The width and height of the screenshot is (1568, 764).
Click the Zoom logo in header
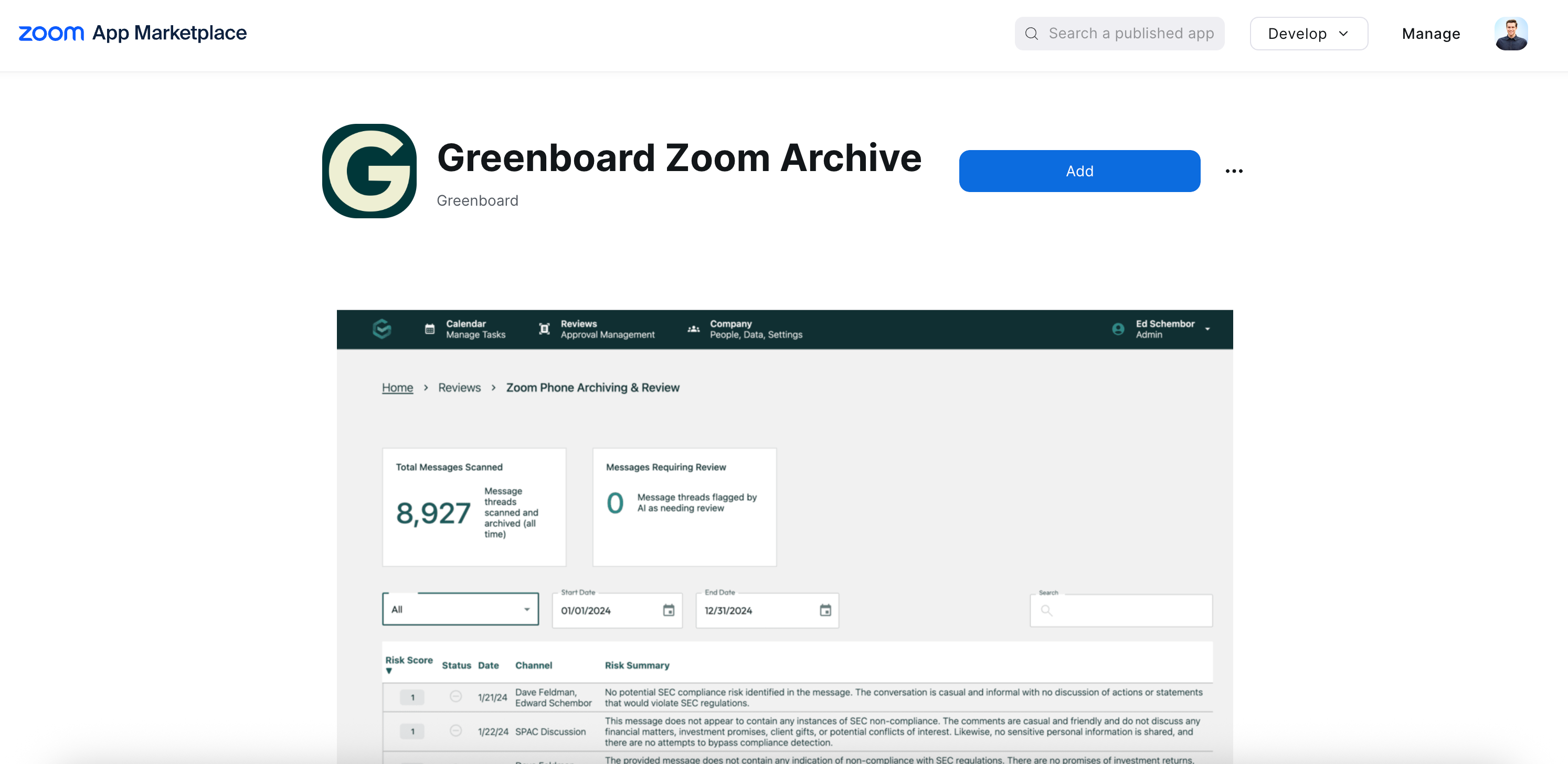(51, 33)
